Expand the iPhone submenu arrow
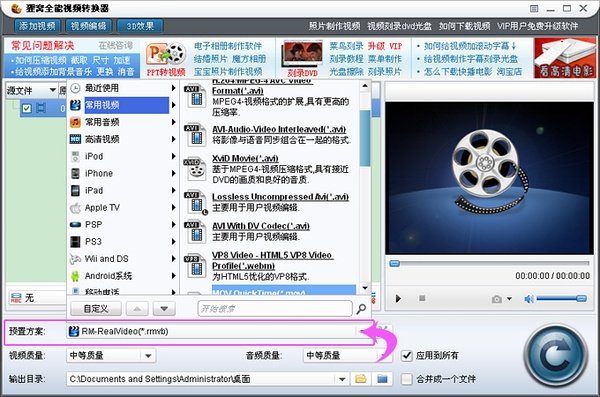 coord(173,173)
